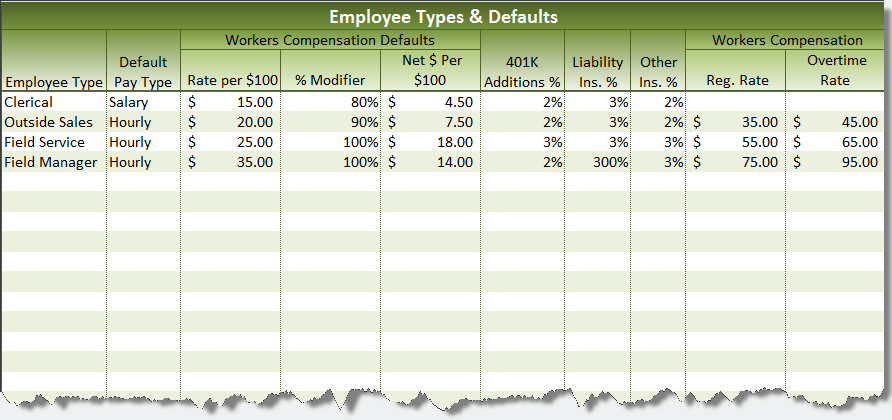The height and width of the screenshot is (420, 892).
Task: Click the Workers Compensation Defaults group header
Action: point(330,40)
